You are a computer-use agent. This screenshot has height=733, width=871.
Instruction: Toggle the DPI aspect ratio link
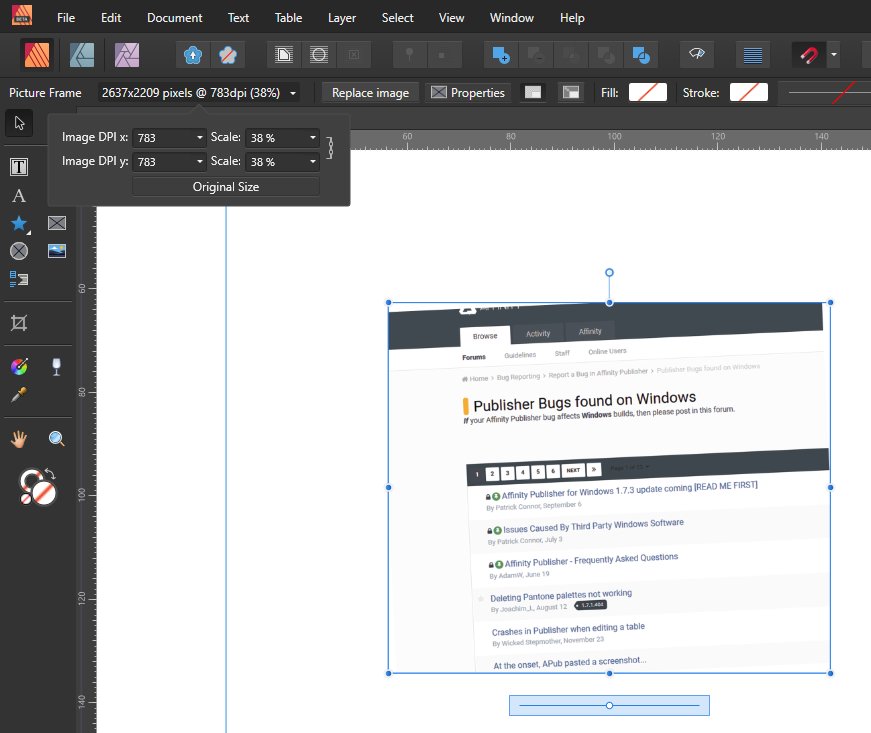coord(330,149)
